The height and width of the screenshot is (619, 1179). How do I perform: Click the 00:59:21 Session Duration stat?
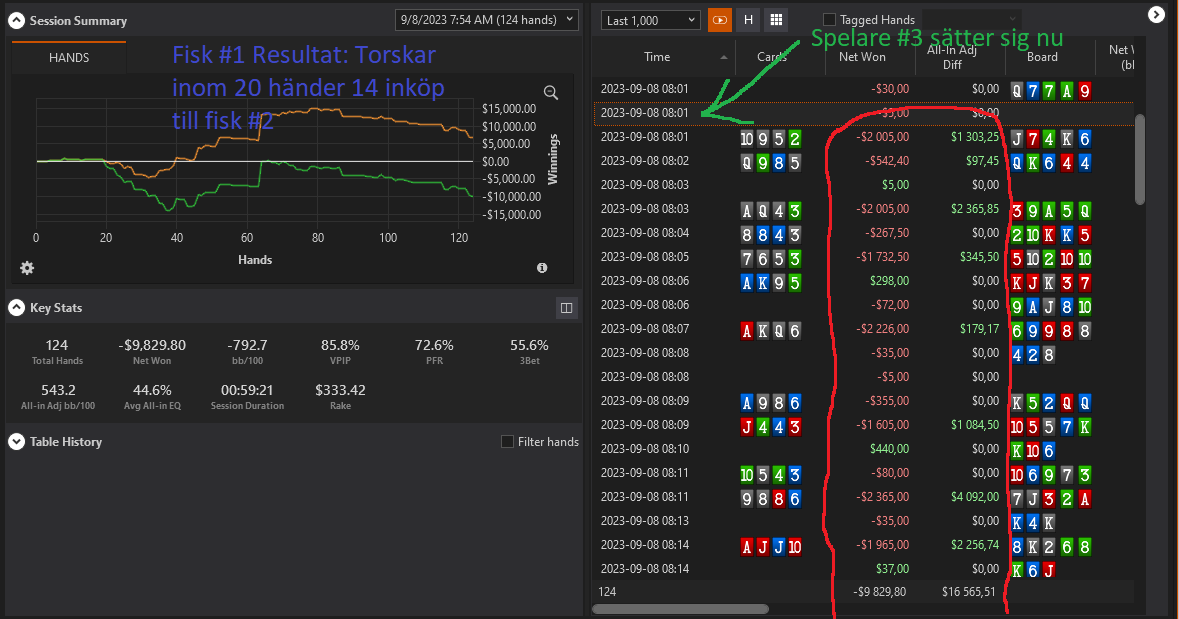point(247,396)
